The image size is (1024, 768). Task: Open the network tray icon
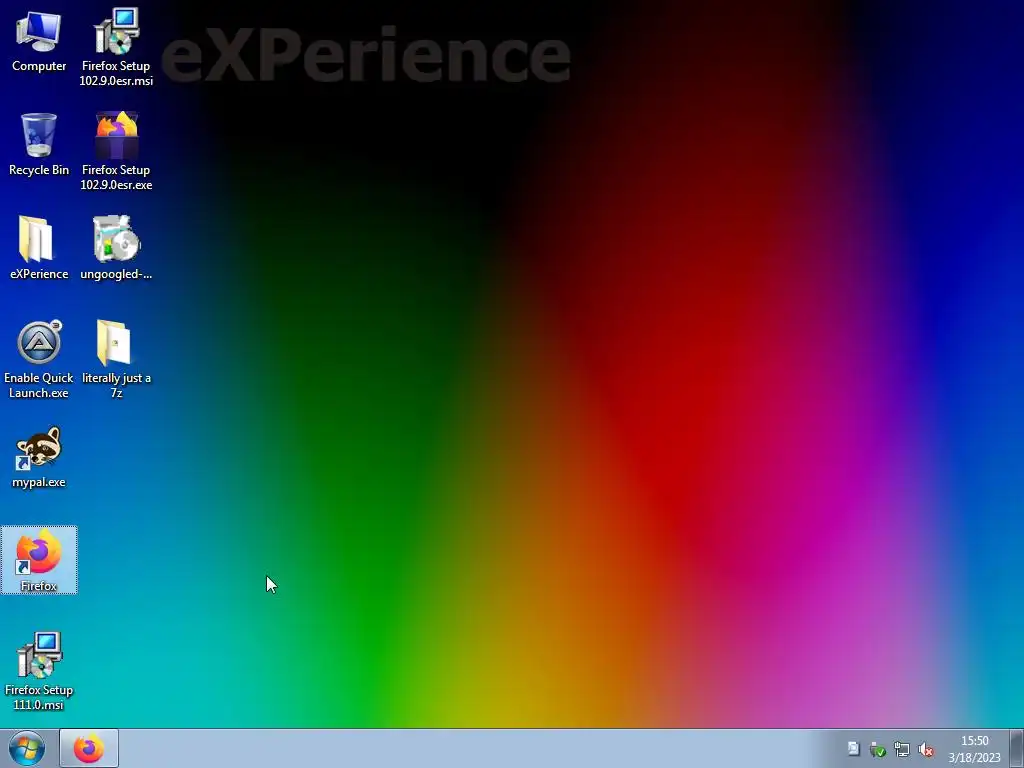(x=902, y=750)
